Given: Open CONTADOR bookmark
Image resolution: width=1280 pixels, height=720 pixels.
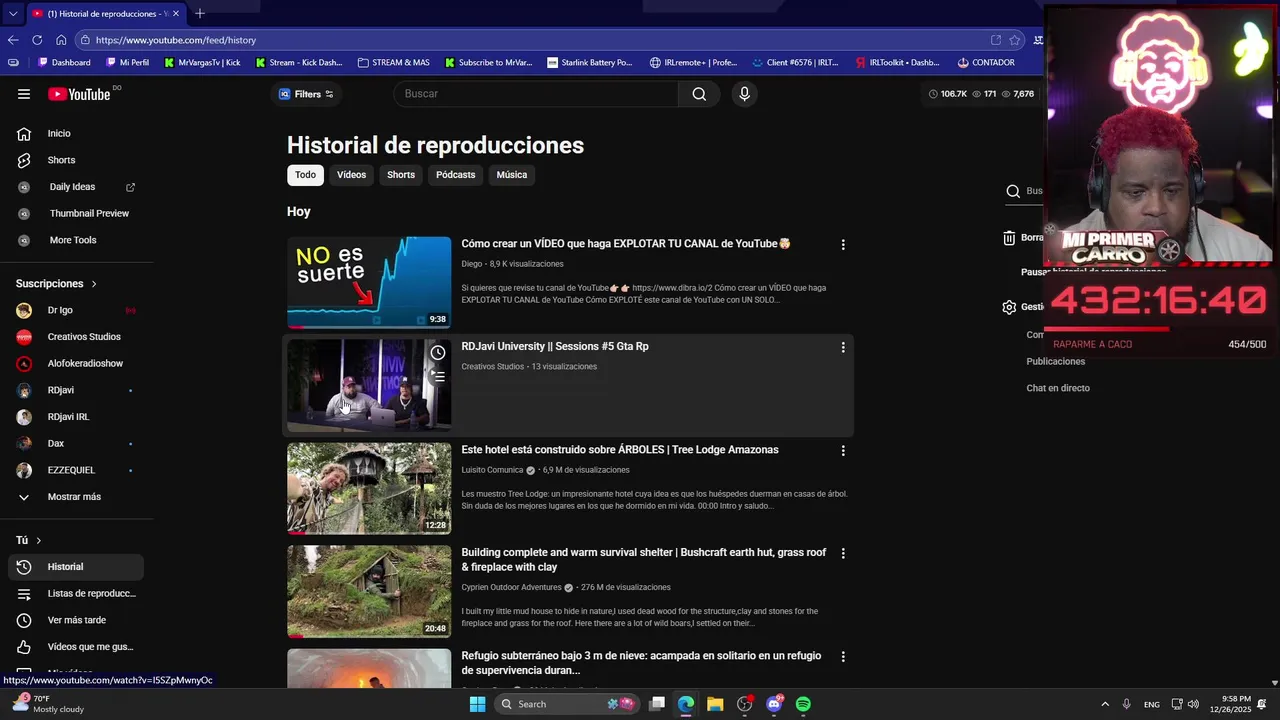Looking at the screenshot, I should [985, 62].
